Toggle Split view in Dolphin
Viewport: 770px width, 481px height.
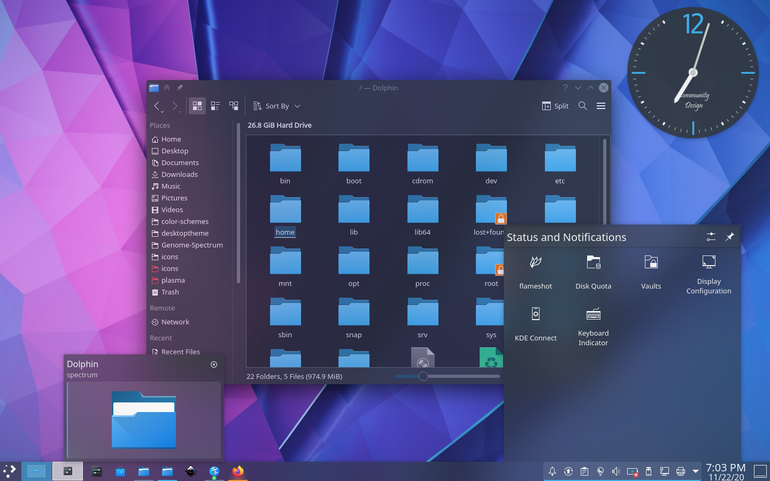pyautogui.click(x=555, y=106)
